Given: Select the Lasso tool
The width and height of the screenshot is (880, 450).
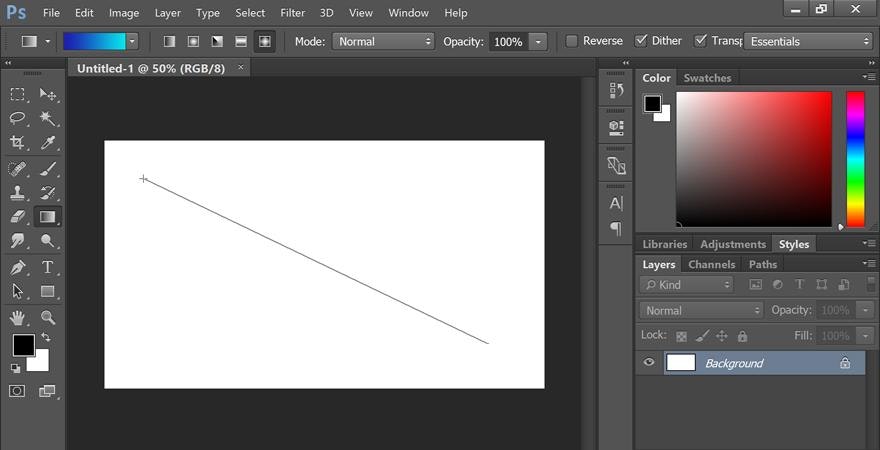Looking at the screenshot, I should [x=17, y=118].
